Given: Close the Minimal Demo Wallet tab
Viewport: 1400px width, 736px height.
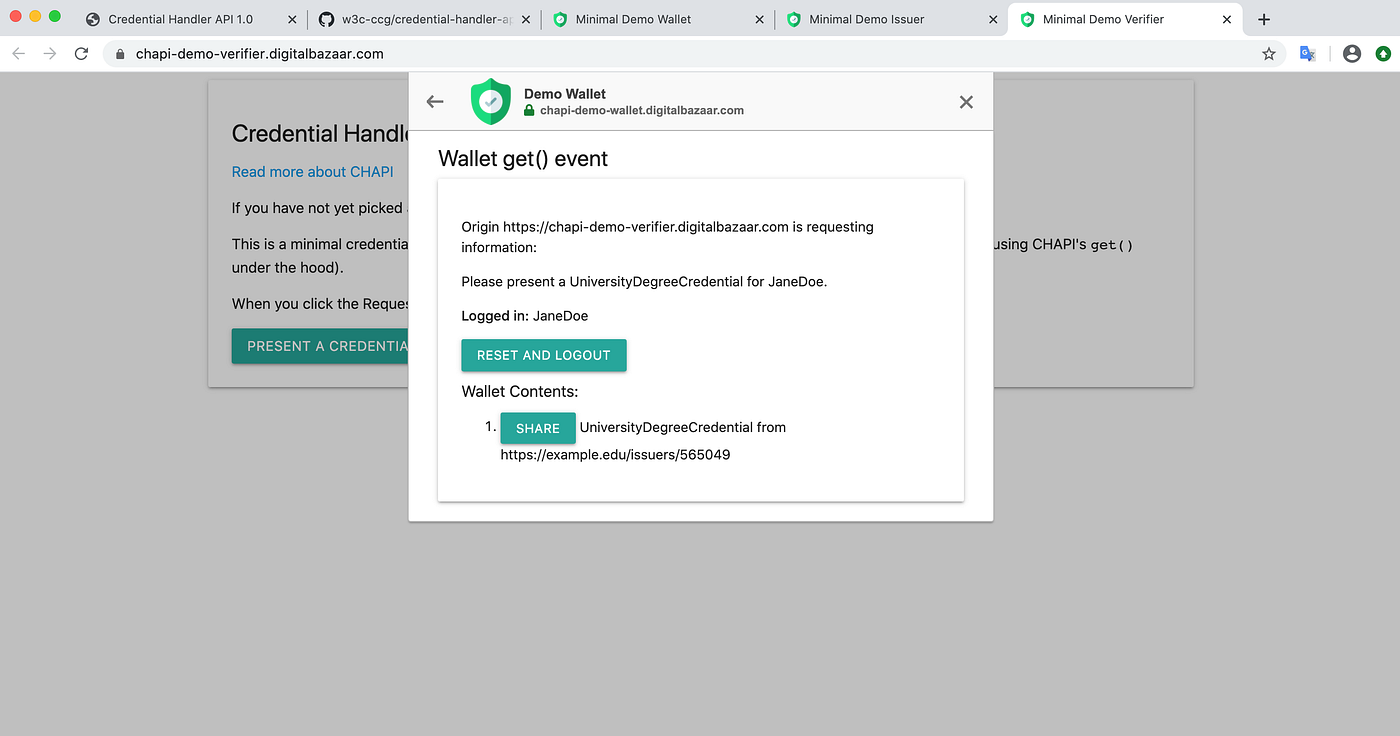Looking at the screenshot, I should 759,19.
